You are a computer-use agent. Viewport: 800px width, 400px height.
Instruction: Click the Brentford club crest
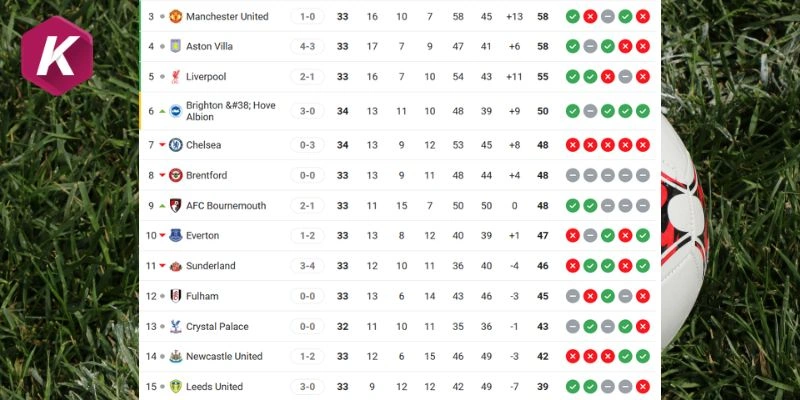[175, 175]
